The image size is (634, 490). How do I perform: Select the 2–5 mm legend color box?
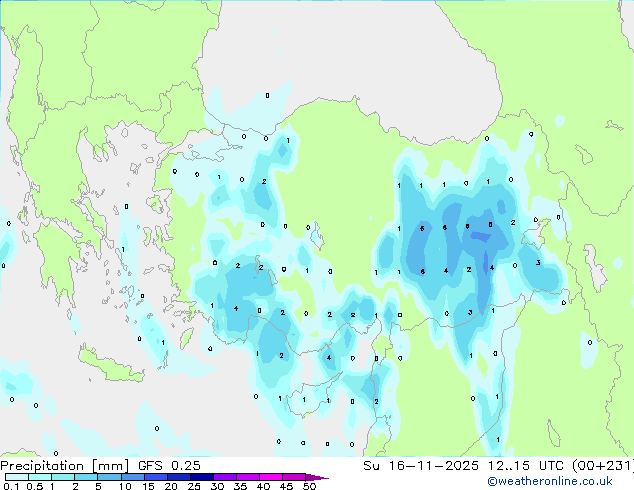pos(86,477)
